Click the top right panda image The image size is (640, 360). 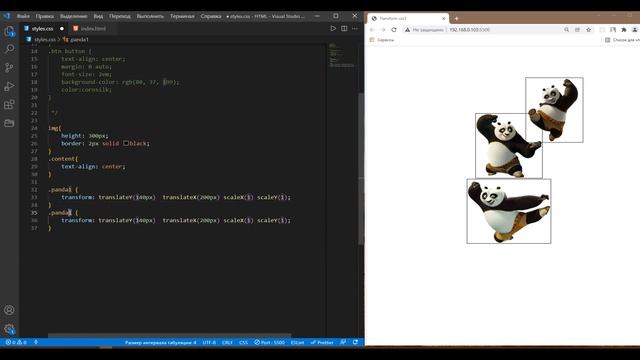point(554,110)
